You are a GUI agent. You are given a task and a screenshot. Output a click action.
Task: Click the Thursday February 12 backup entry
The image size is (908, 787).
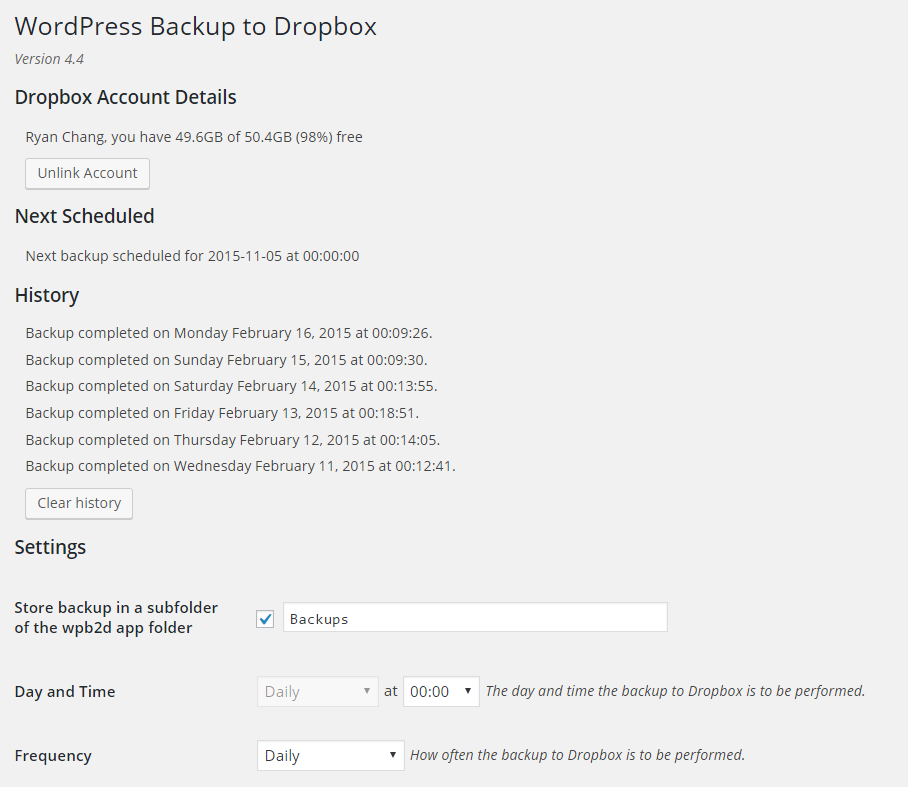(232, 440)
